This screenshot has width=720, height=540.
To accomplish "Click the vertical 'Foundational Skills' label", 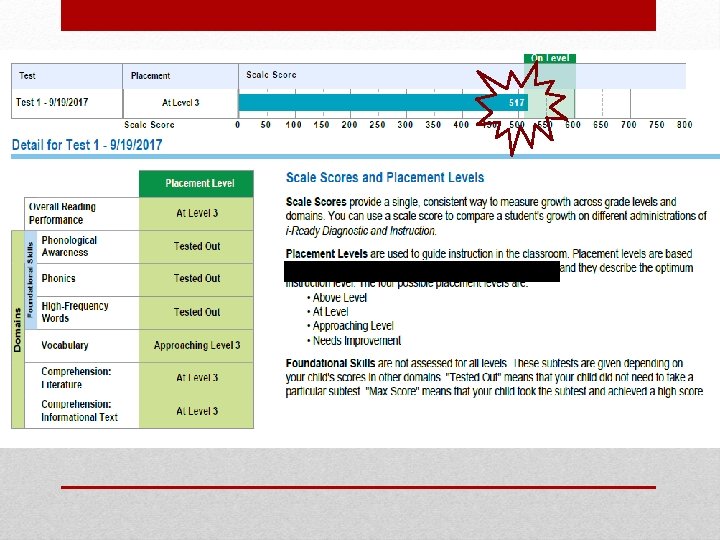I will [30, 280].
